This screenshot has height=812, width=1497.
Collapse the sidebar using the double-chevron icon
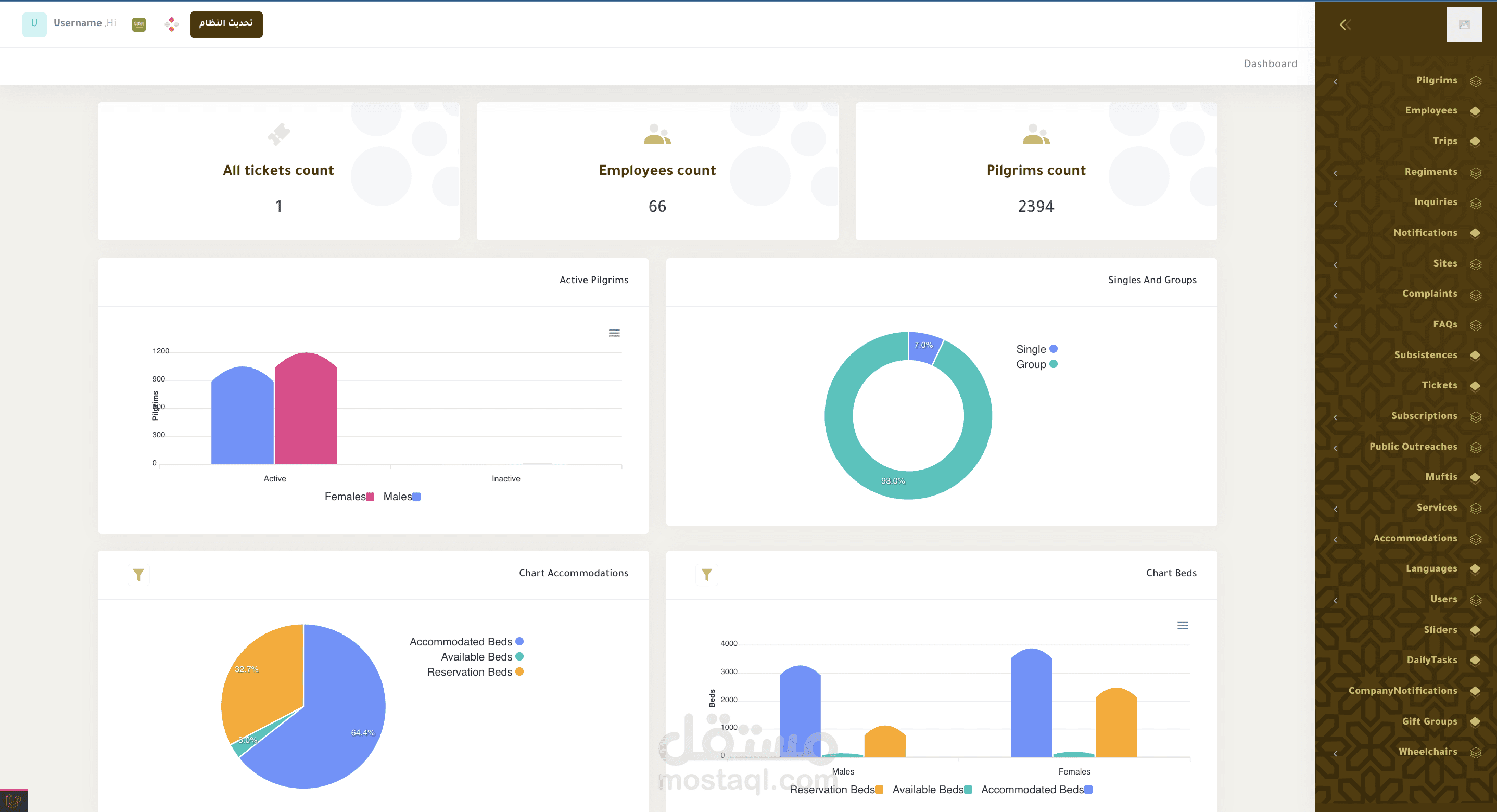tap(1344, 24)
